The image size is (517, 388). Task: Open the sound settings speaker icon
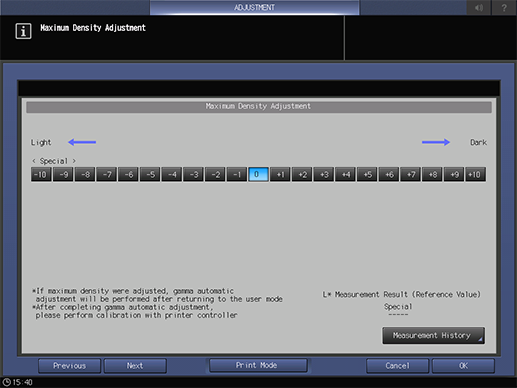(x=479, y=7)
